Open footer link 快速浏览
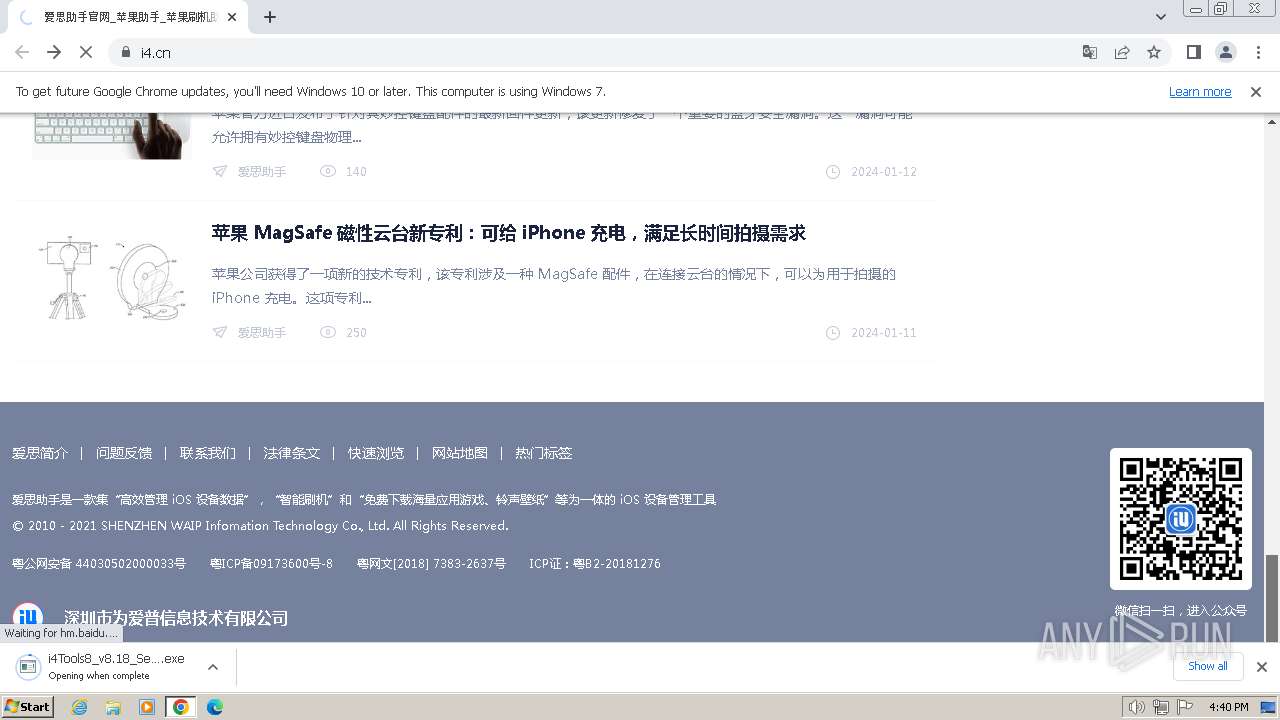 (376, 453)
